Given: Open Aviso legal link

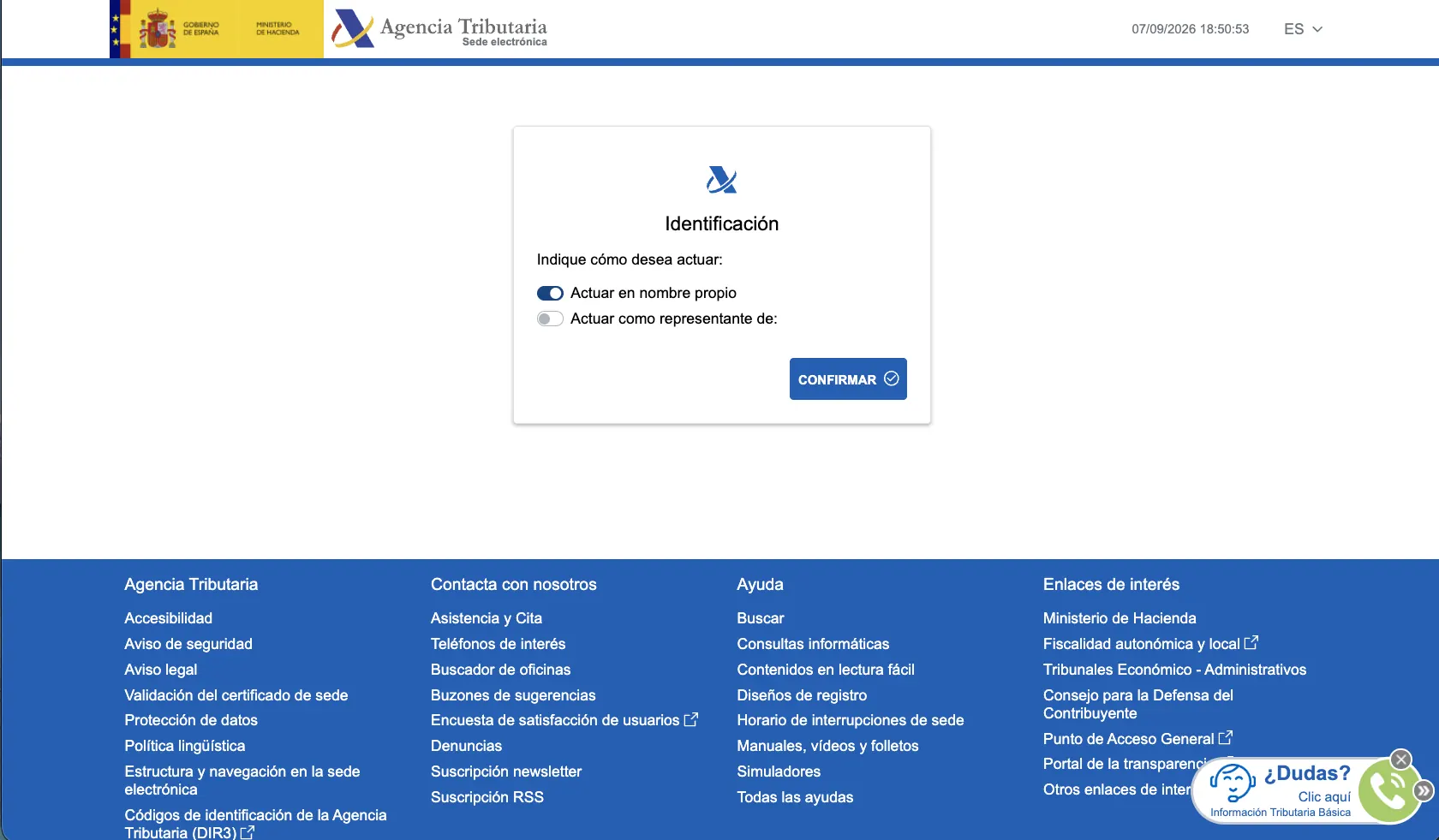Looking at the screenshot, I should [x=161, y=670].
